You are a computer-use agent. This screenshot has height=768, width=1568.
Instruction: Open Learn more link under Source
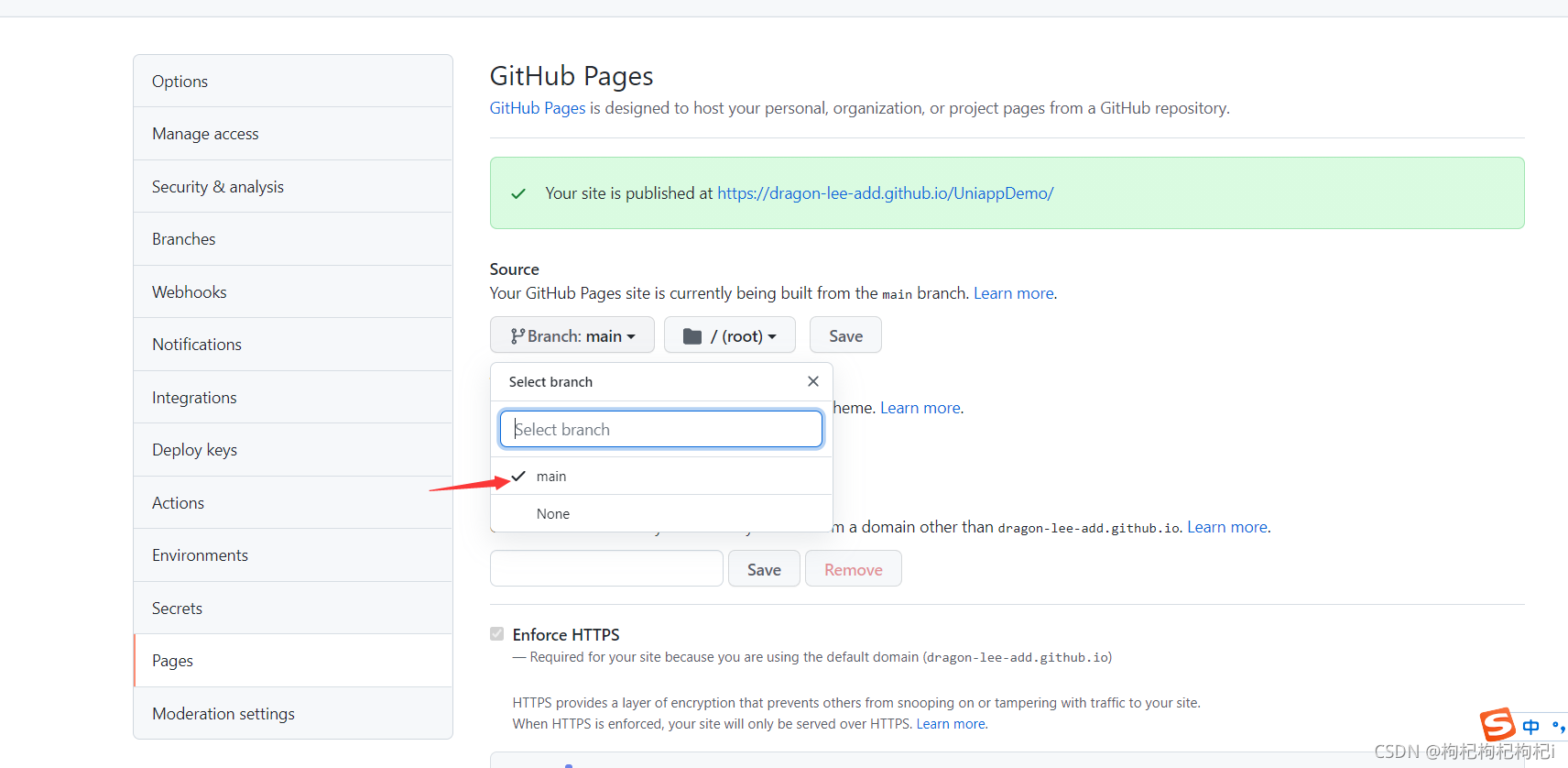pyautogui.click(x=1014, y=293)
